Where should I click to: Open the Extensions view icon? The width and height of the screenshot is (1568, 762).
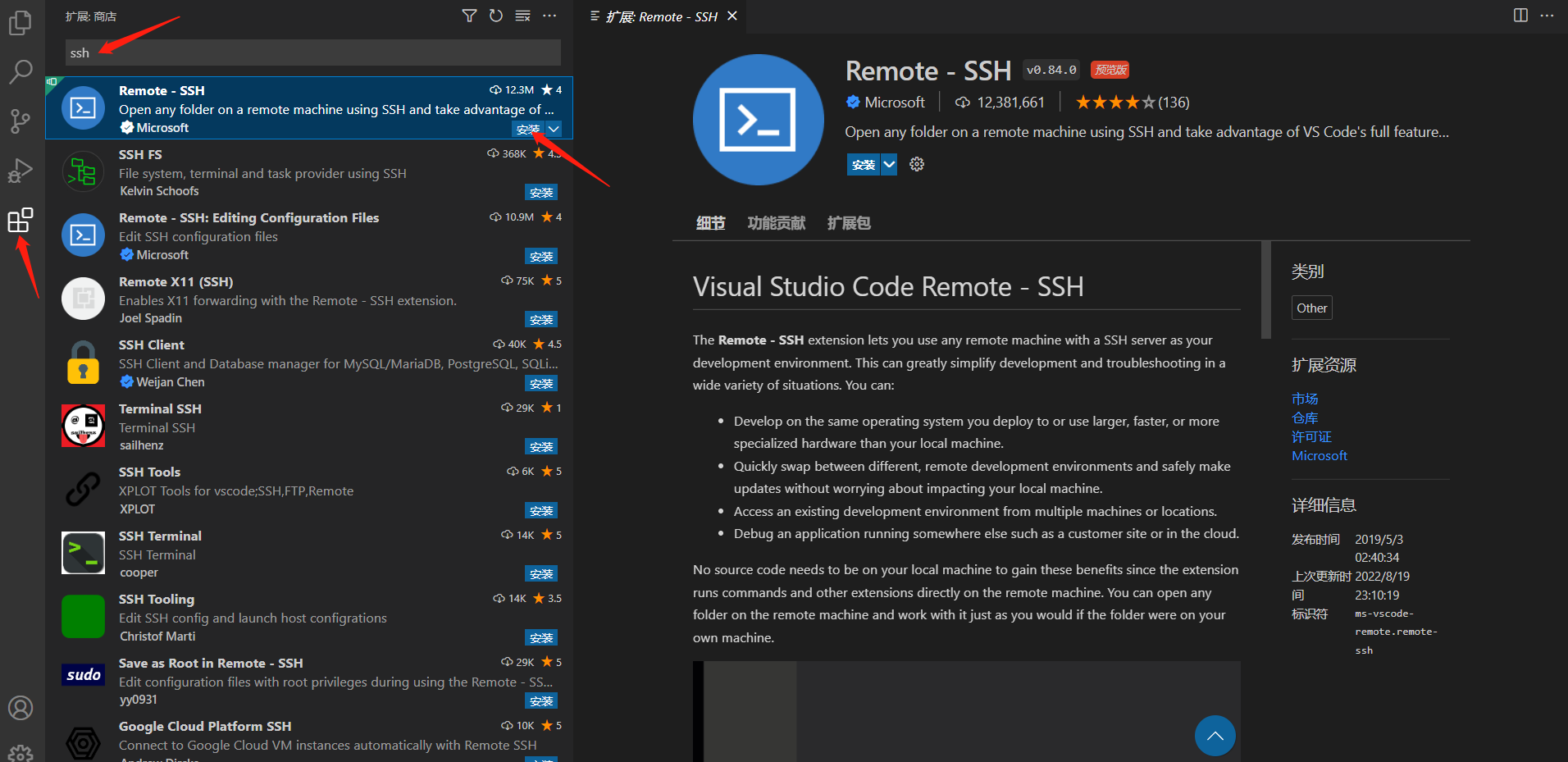pyautogui.click(x=20, y=221)
